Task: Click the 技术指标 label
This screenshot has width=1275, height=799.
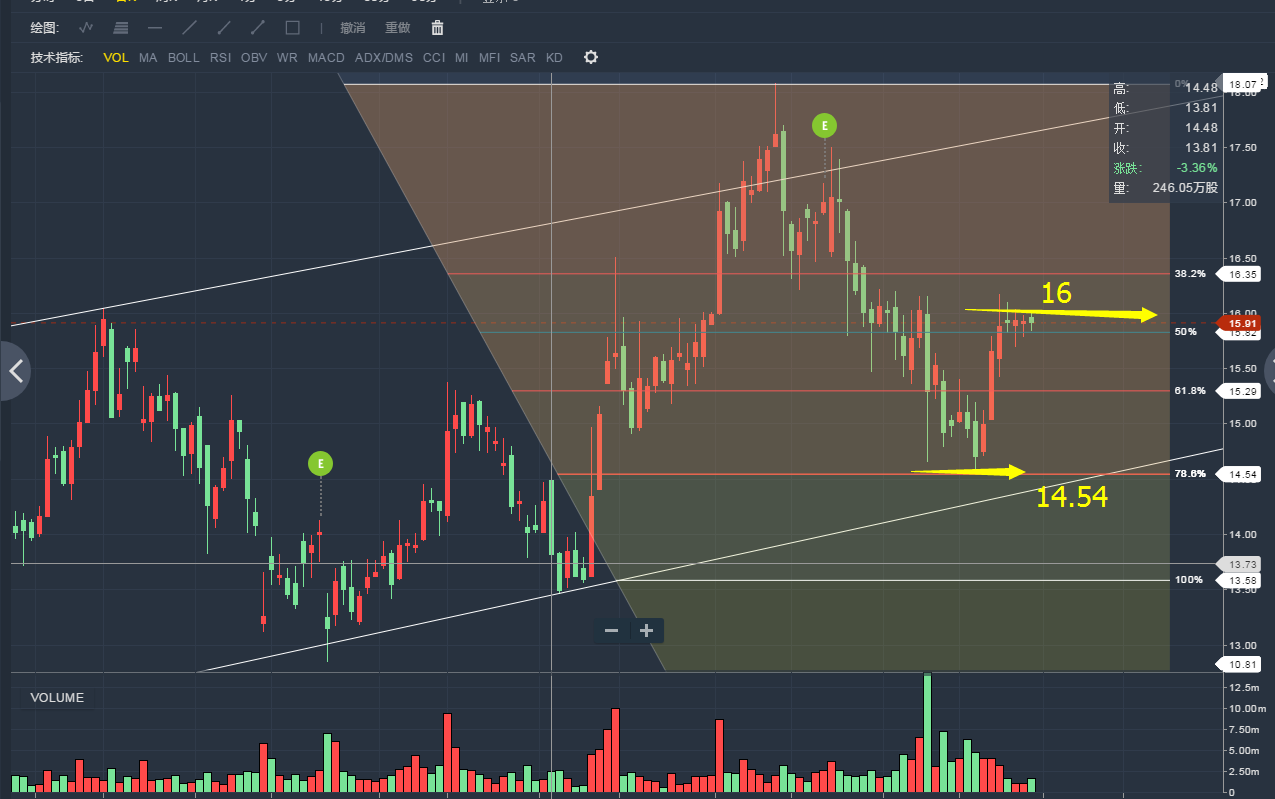Action: click(x=57, y=58)
